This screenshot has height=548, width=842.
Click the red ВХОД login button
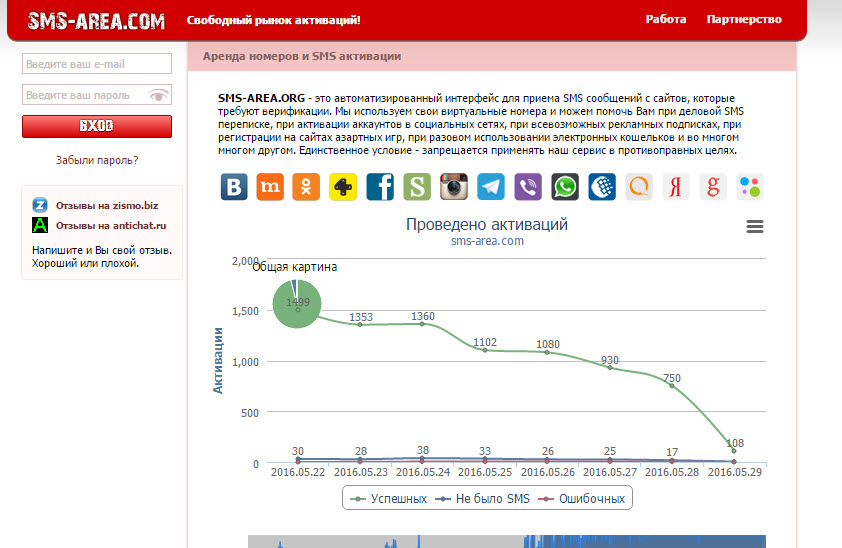[97, 126]
